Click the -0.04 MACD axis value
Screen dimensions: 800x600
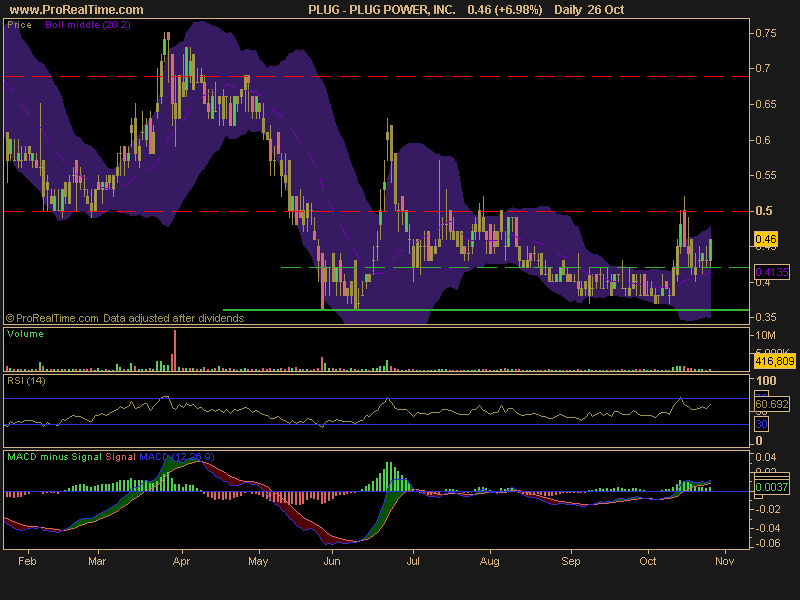(x=766, y=528)
